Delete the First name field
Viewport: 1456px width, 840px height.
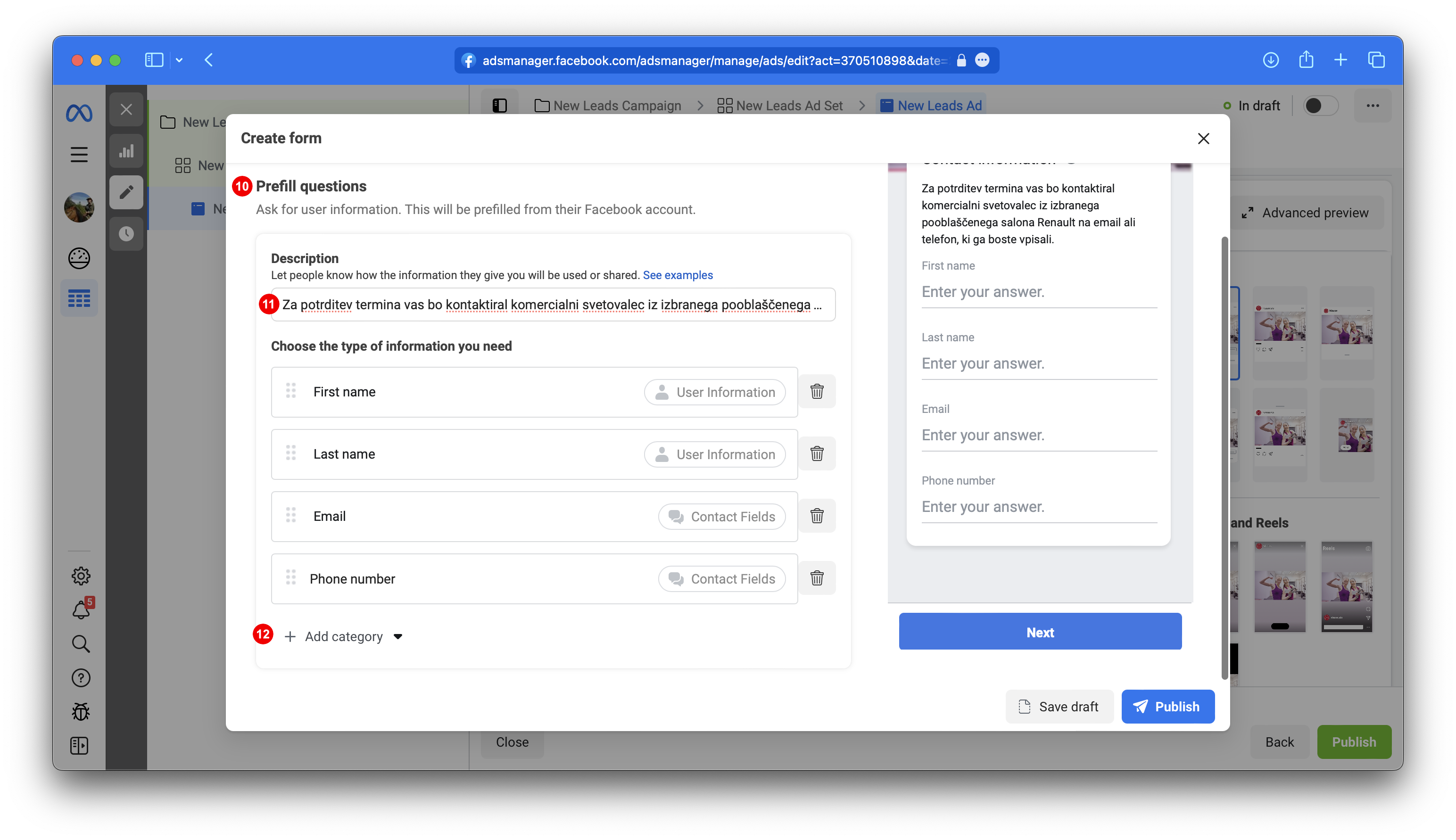point(817,392)
